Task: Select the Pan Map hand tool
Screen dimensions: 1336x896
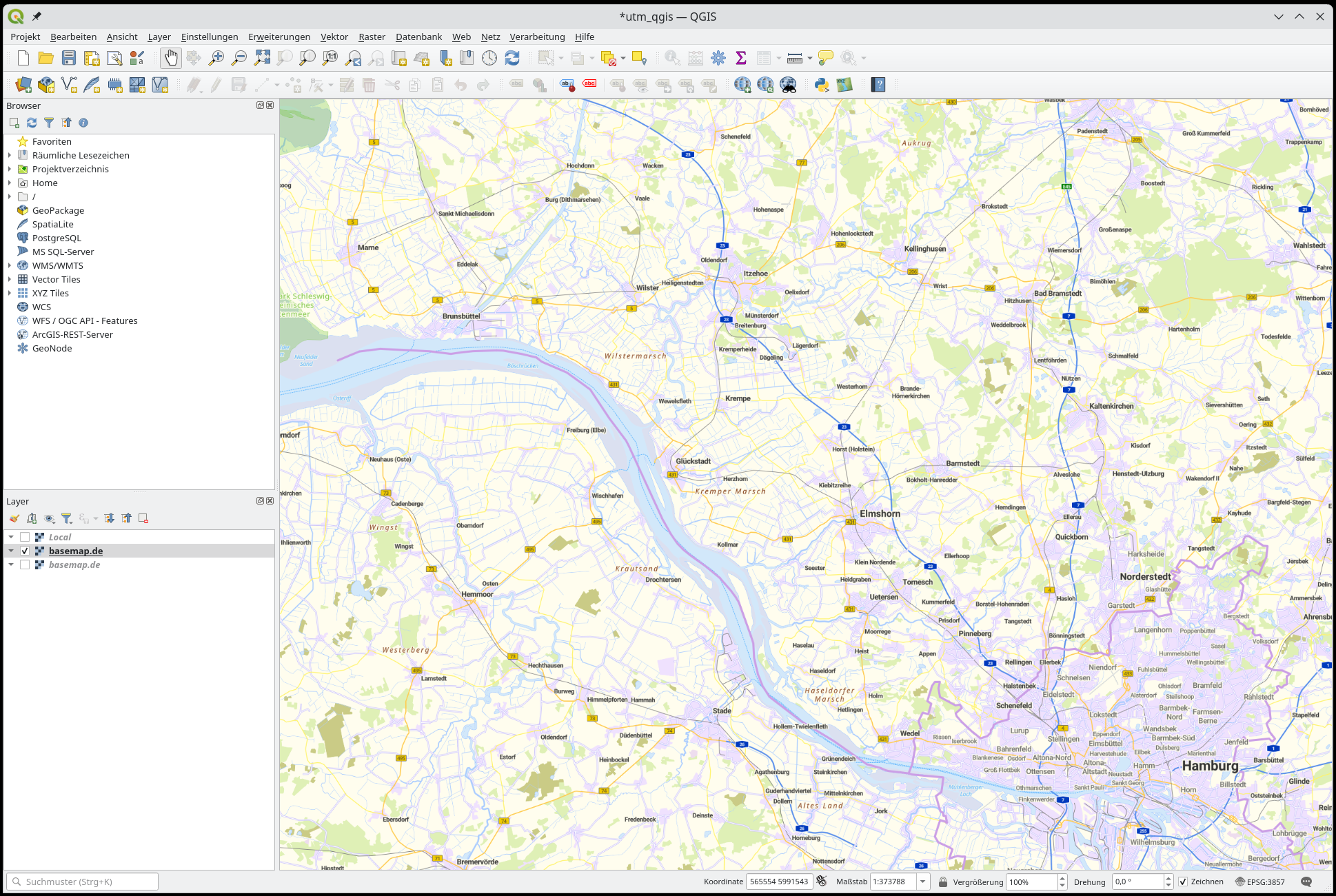Action: coord(171,58)
